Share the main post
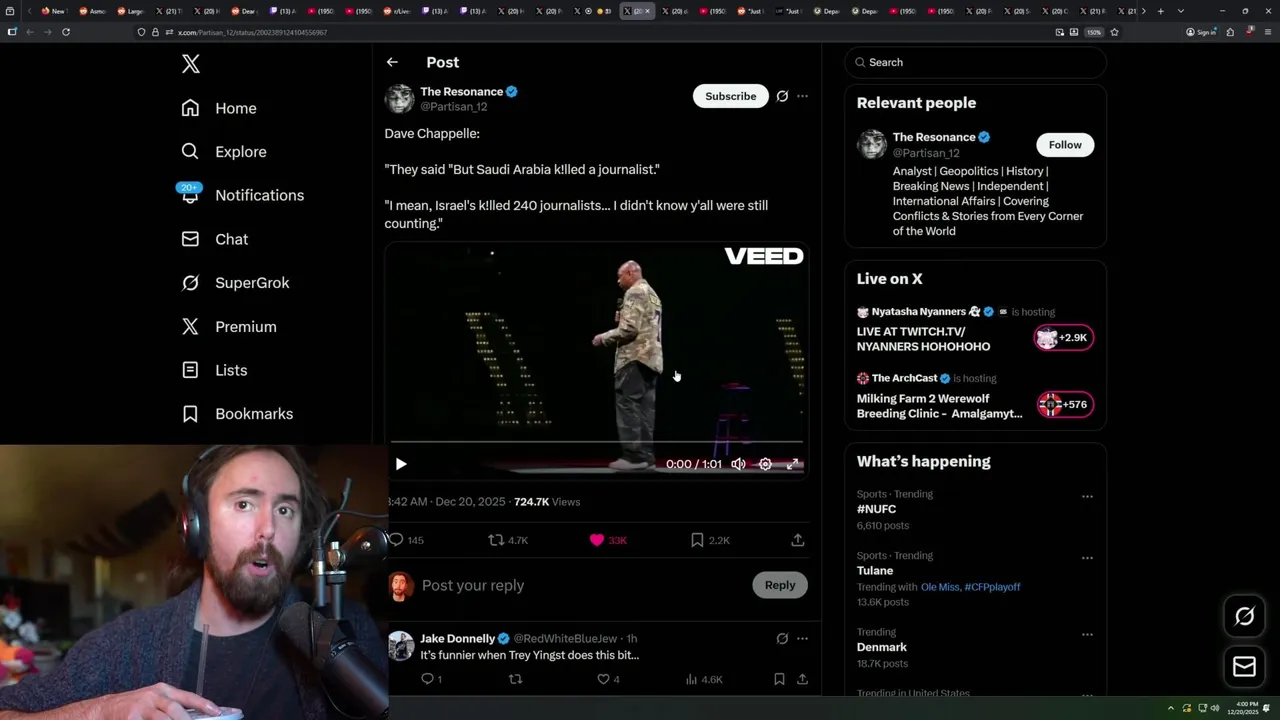 click(x=798, y=540)
